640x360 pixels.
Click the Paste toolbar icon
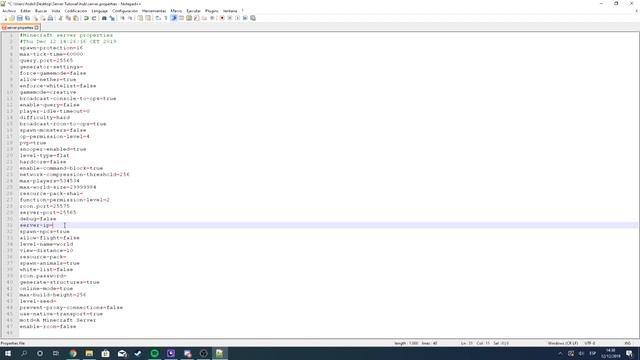(x=76, y=18)
